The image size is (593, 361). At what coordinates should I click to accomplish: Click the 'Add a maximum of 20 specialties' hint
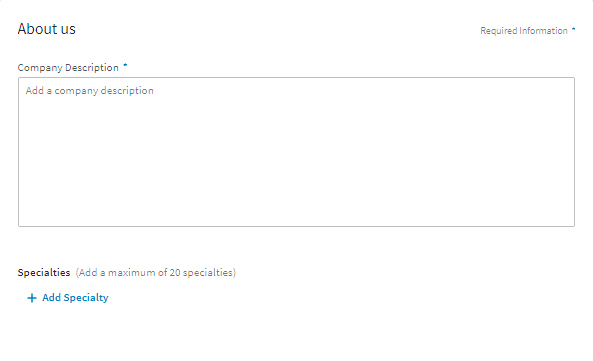tap(156, 273)
